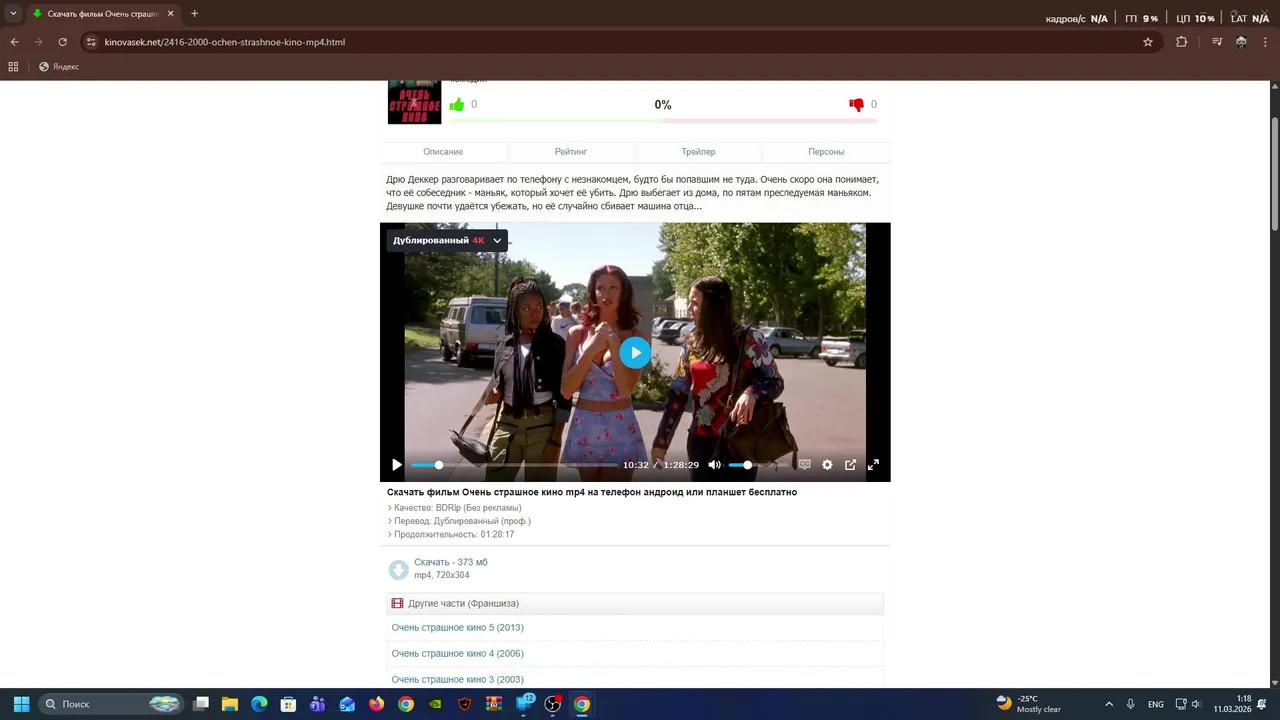Image resolution: width=1280 pixels, height=720 pixels.
Task: Click the ENG language indicator
Action: coord(1156,704)
